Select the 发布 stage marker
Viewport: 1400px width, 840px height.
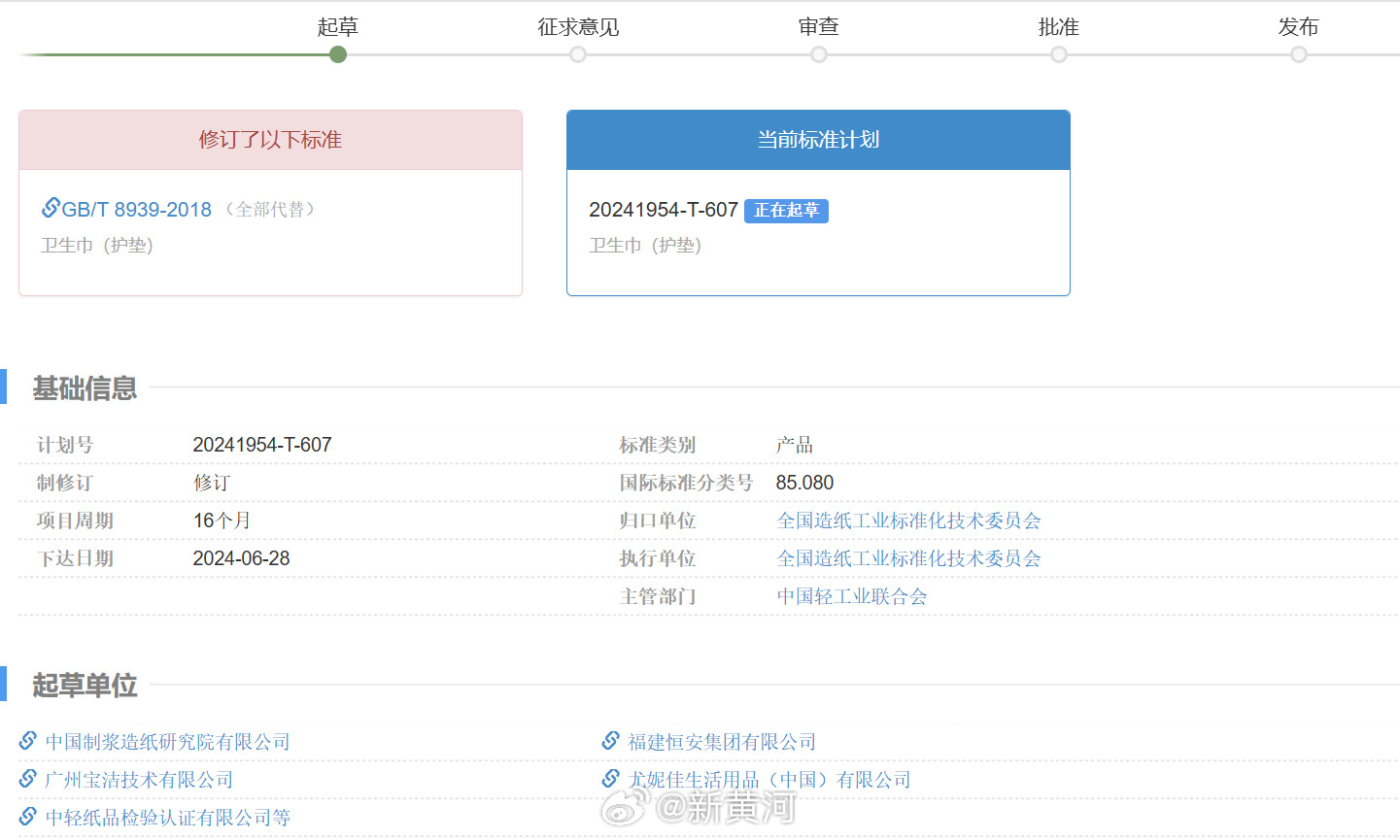pos(1299,54)
